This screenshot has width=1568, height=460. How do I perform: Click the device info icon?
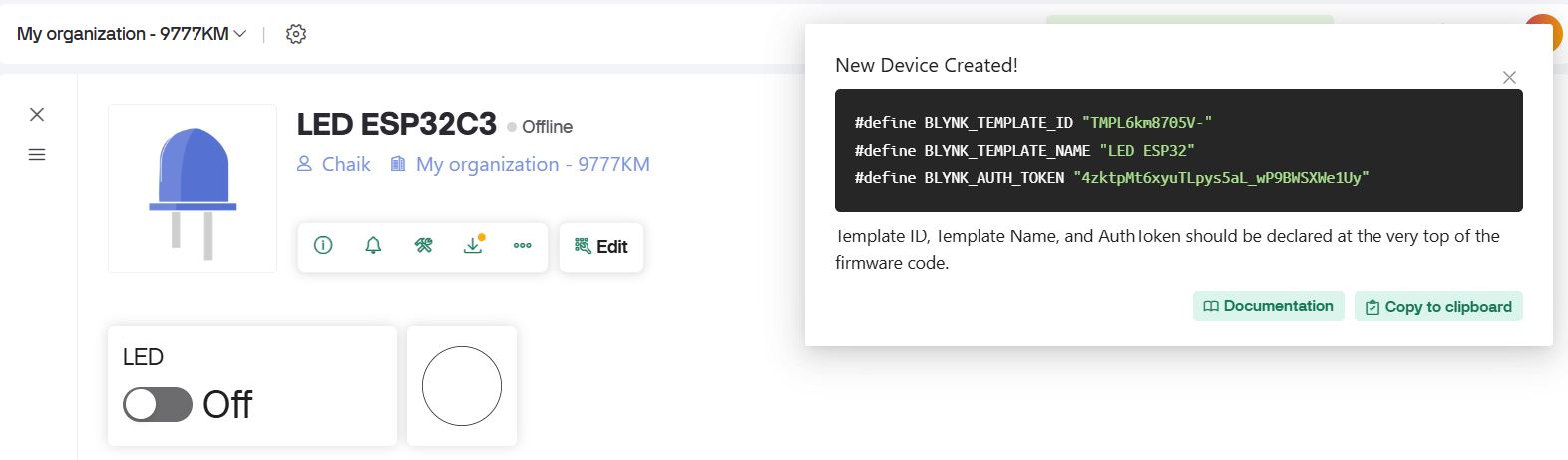[323, 245]
